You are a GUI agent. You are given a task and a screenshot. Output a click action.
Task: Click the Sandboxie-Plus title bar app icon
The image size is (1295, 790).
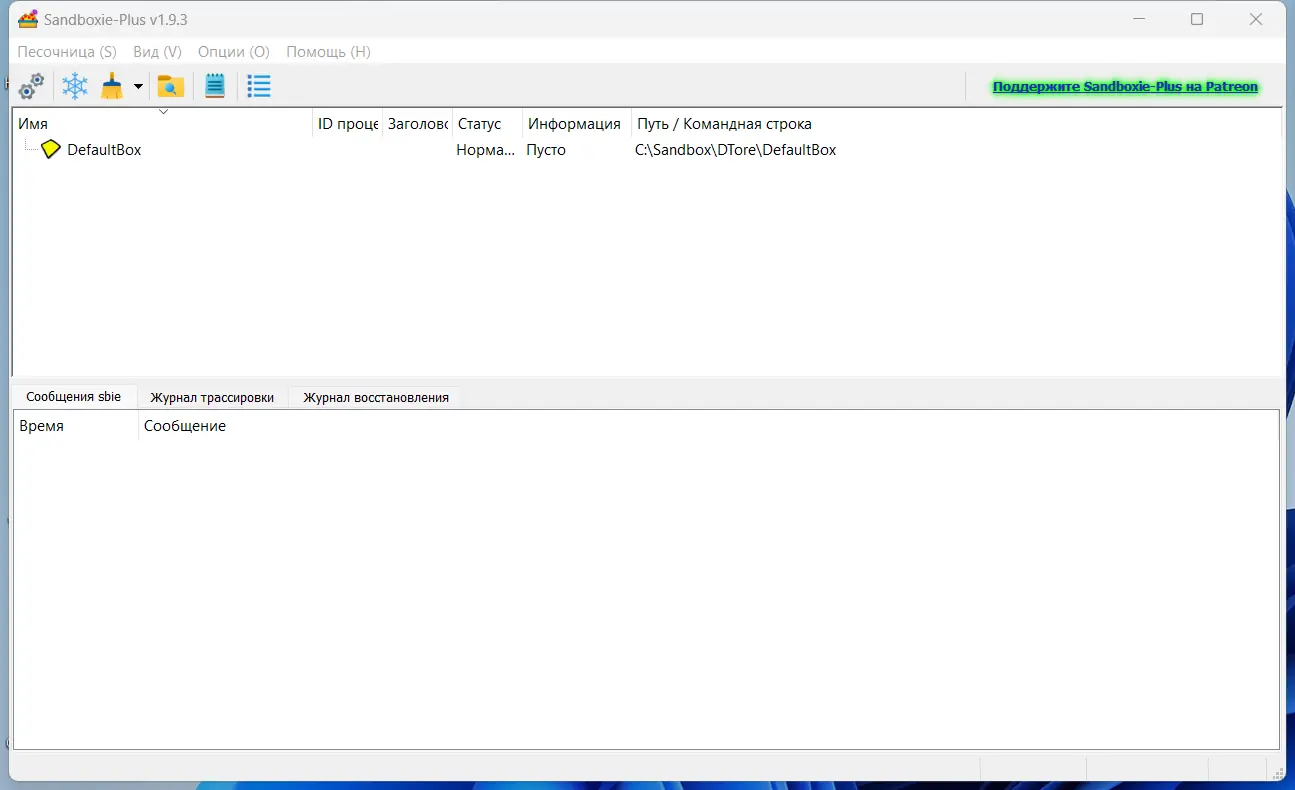coord(28,19)
